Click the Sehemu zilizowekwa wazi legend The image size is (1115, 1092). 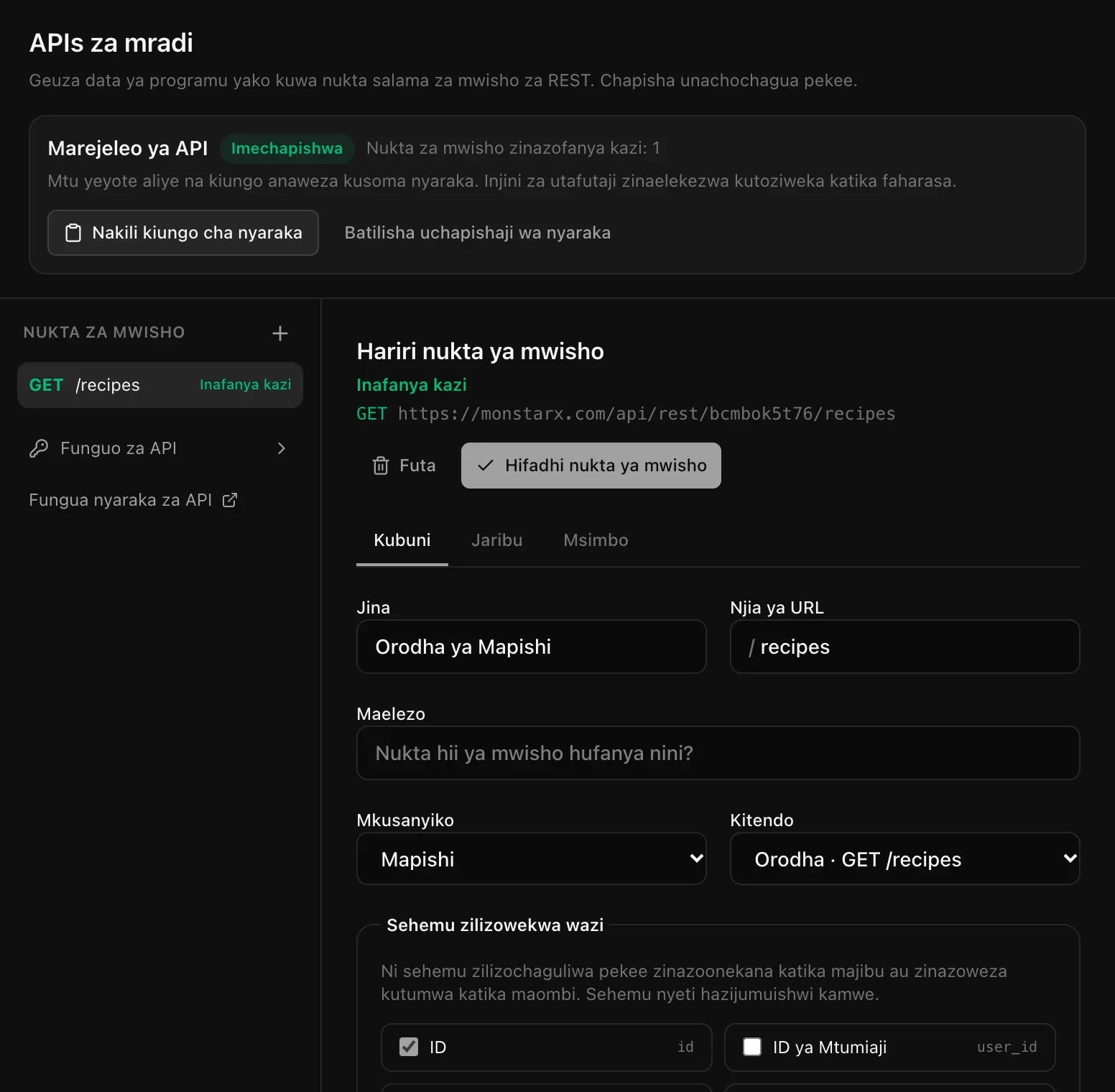click(495, 925)
